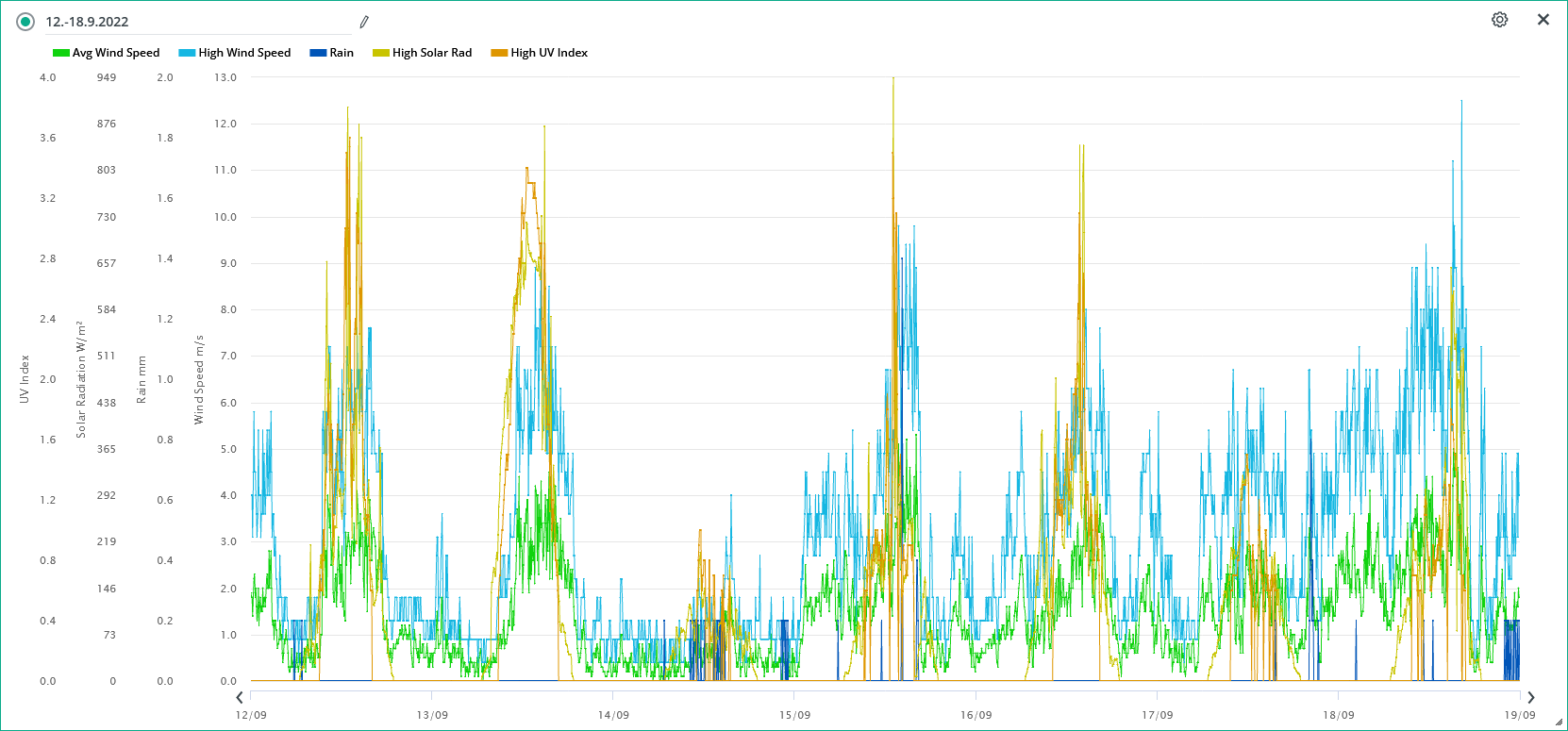The image size is (1568, 731).
Task: Click the 12.-18.9.2022 title field
Action: coord(189,22)
